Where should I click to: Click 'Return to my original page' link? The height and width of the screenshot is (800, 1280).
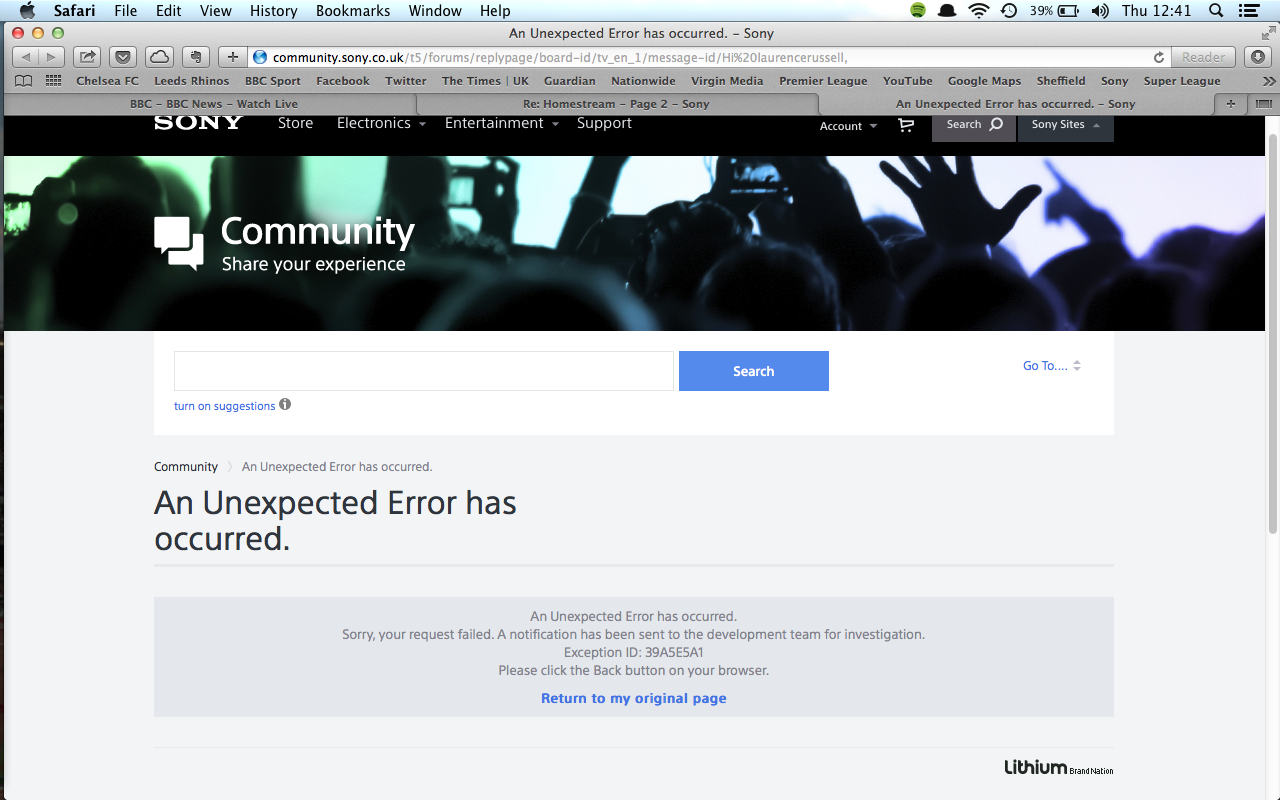[633, 698]
